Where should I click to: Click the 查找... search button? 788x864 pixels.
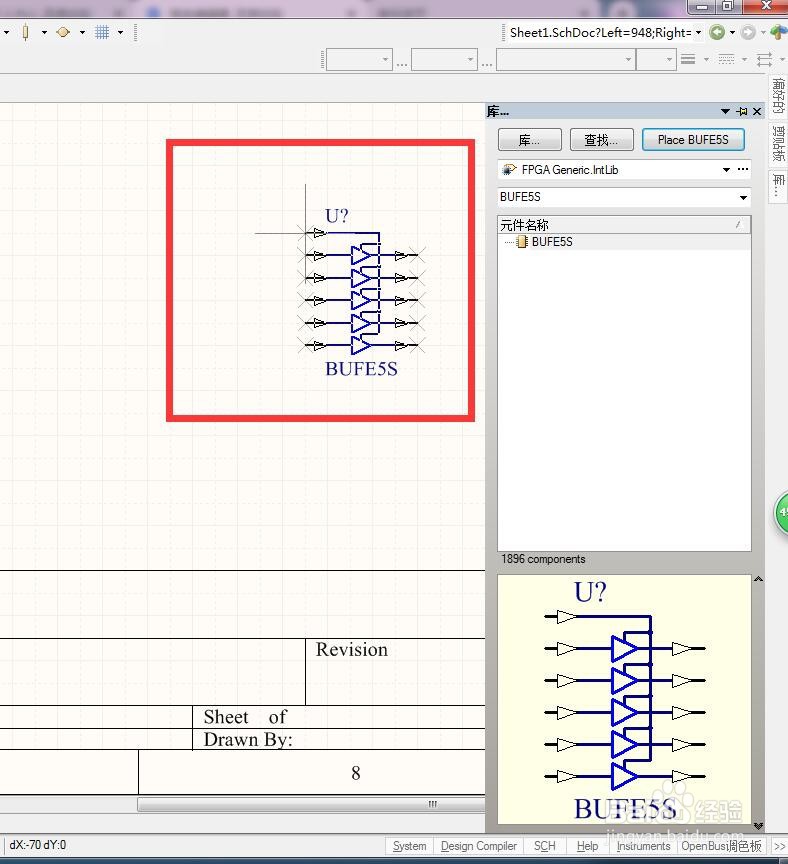(x=601, y=139)
